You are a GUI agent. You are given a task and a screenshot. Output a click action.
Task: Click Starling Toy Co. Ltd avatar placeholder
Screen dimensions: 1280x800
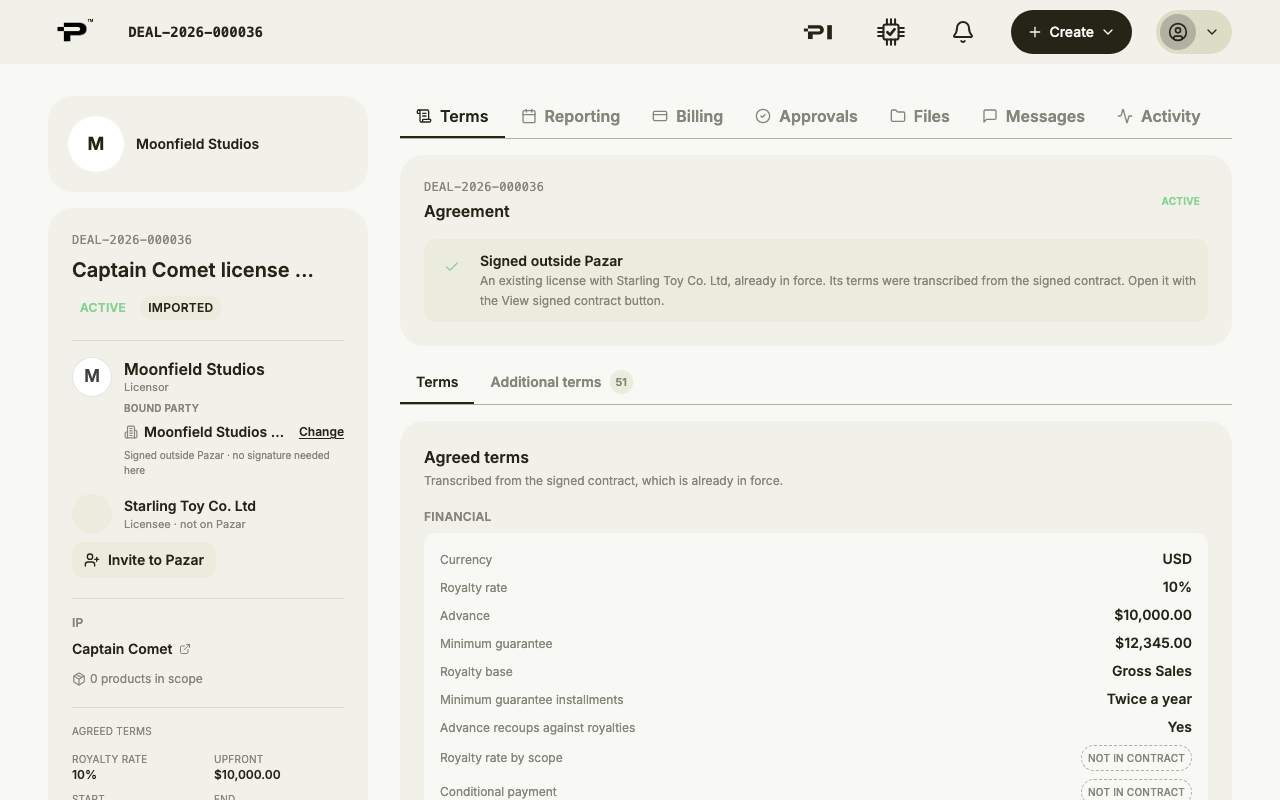pos(92,514)
